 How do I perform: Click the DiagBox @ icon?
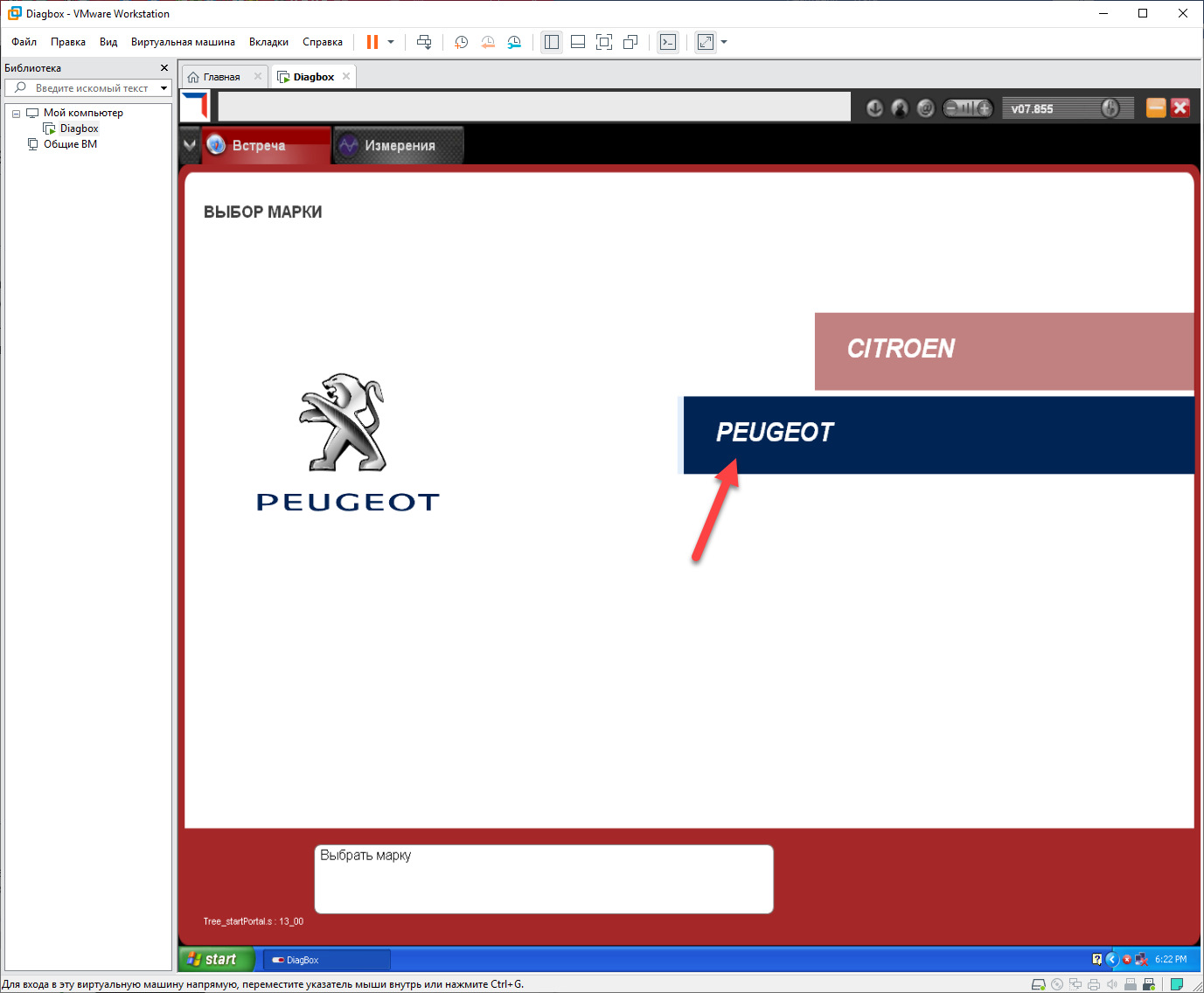(x=926, y=108)
